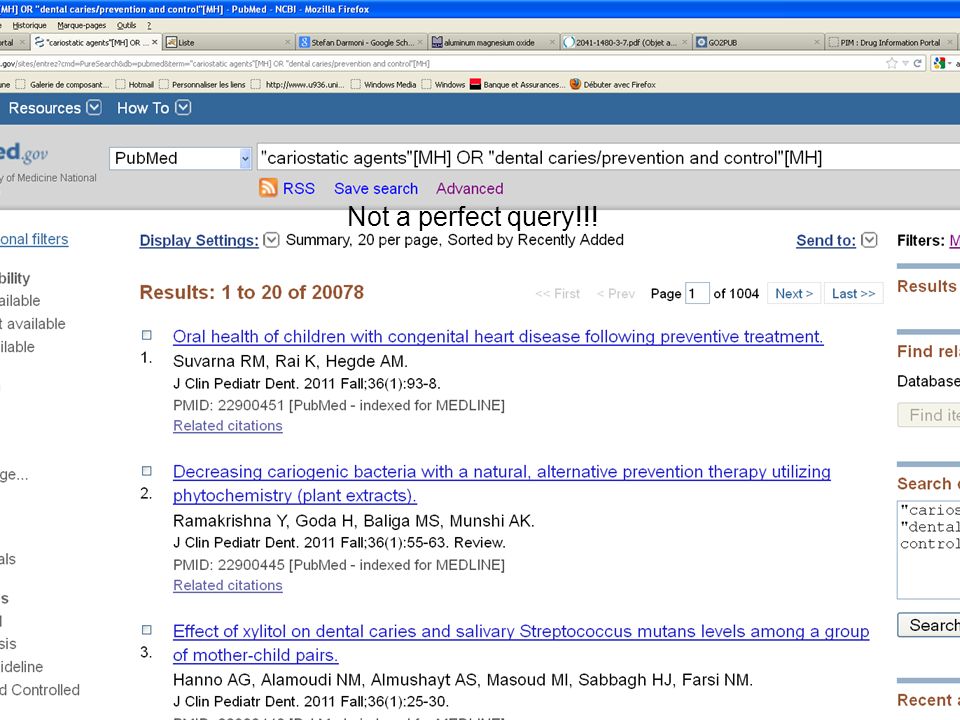
Task: Close the cariostatic agents PubMed tab
Action: tap(155, 42)
